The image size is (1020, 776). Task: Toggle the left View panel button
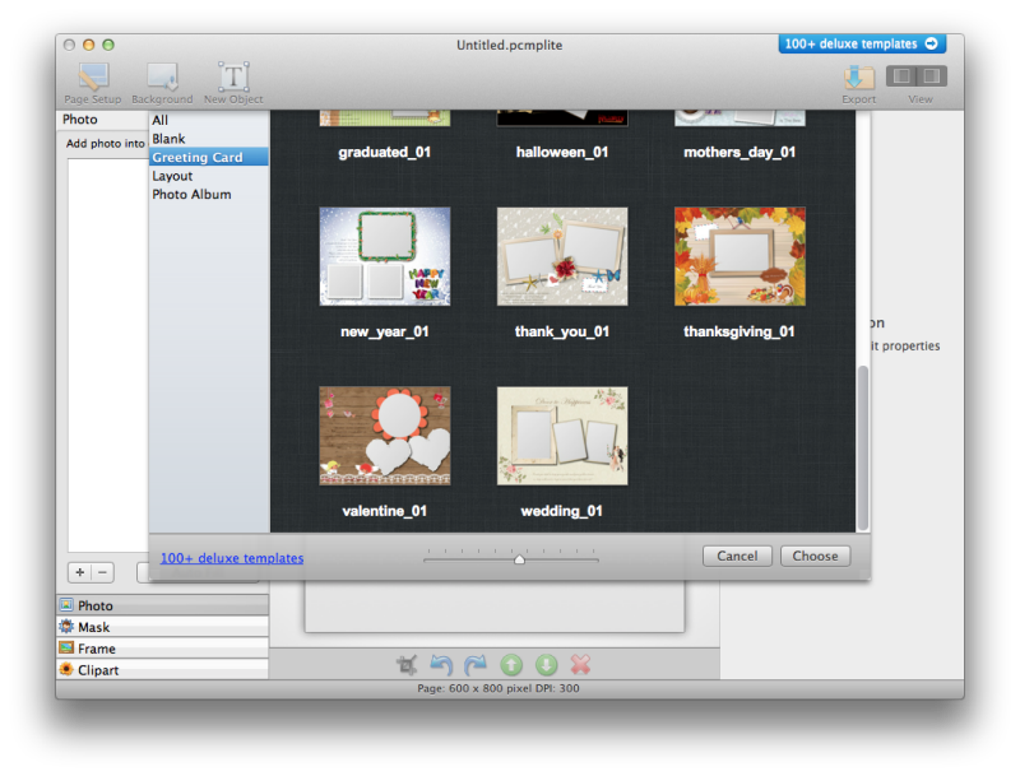point(902,76)
